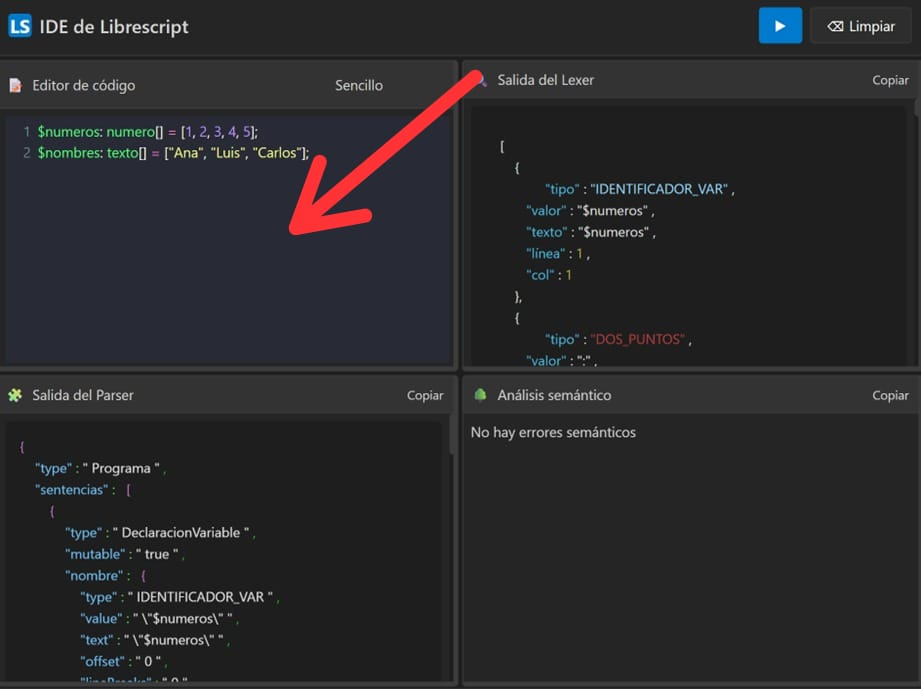921x689 pixels.
Task: Click the "DeclaracionVariable" line in Parser output
Action: pyautogui.click(x=160, y=533)
